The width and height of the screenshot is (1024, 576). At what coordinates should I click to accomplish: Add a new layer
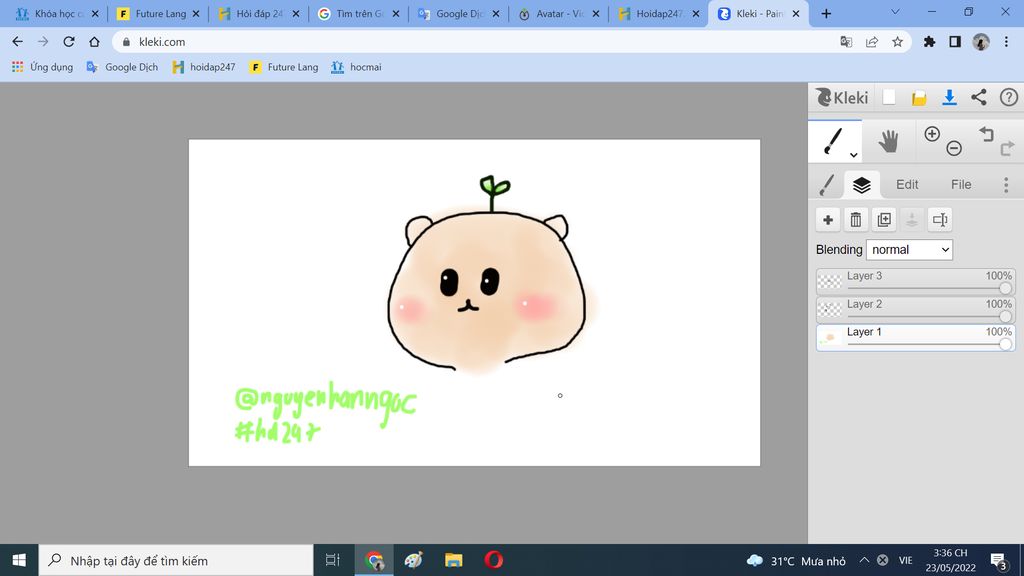[827, 220]
